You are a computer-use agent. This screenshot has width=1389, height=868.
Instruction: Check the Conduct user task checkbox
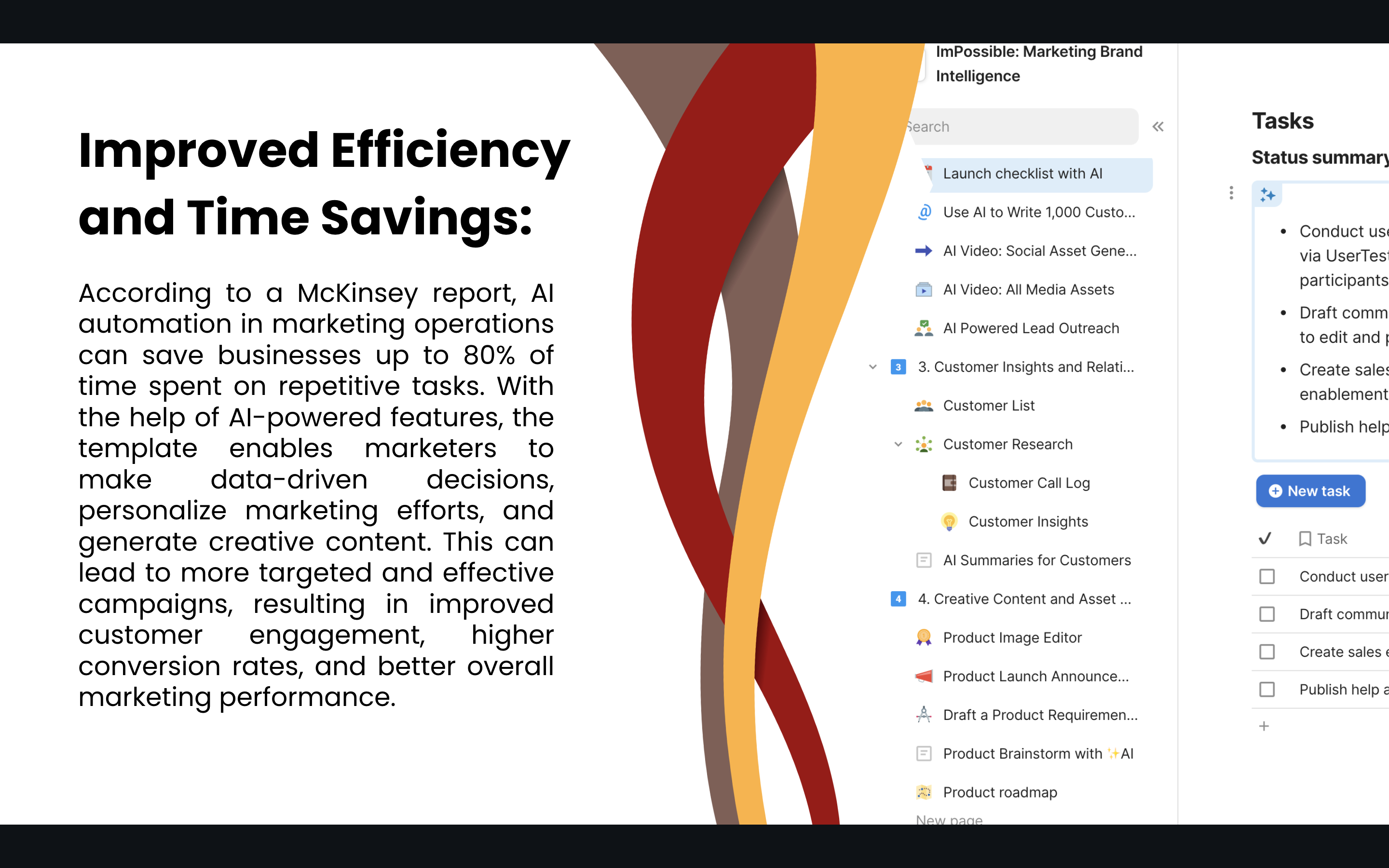click(x=1267, y=576)
